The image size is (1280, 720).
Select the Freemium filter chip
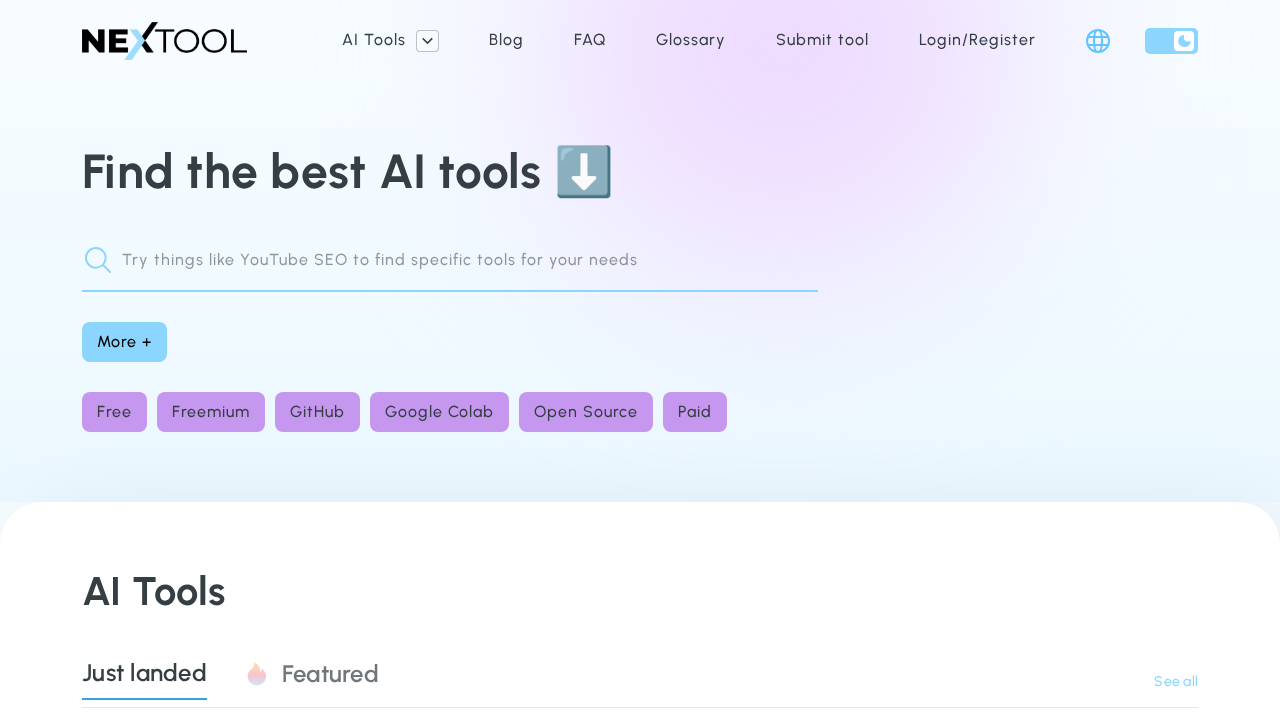tap(210, 411)
